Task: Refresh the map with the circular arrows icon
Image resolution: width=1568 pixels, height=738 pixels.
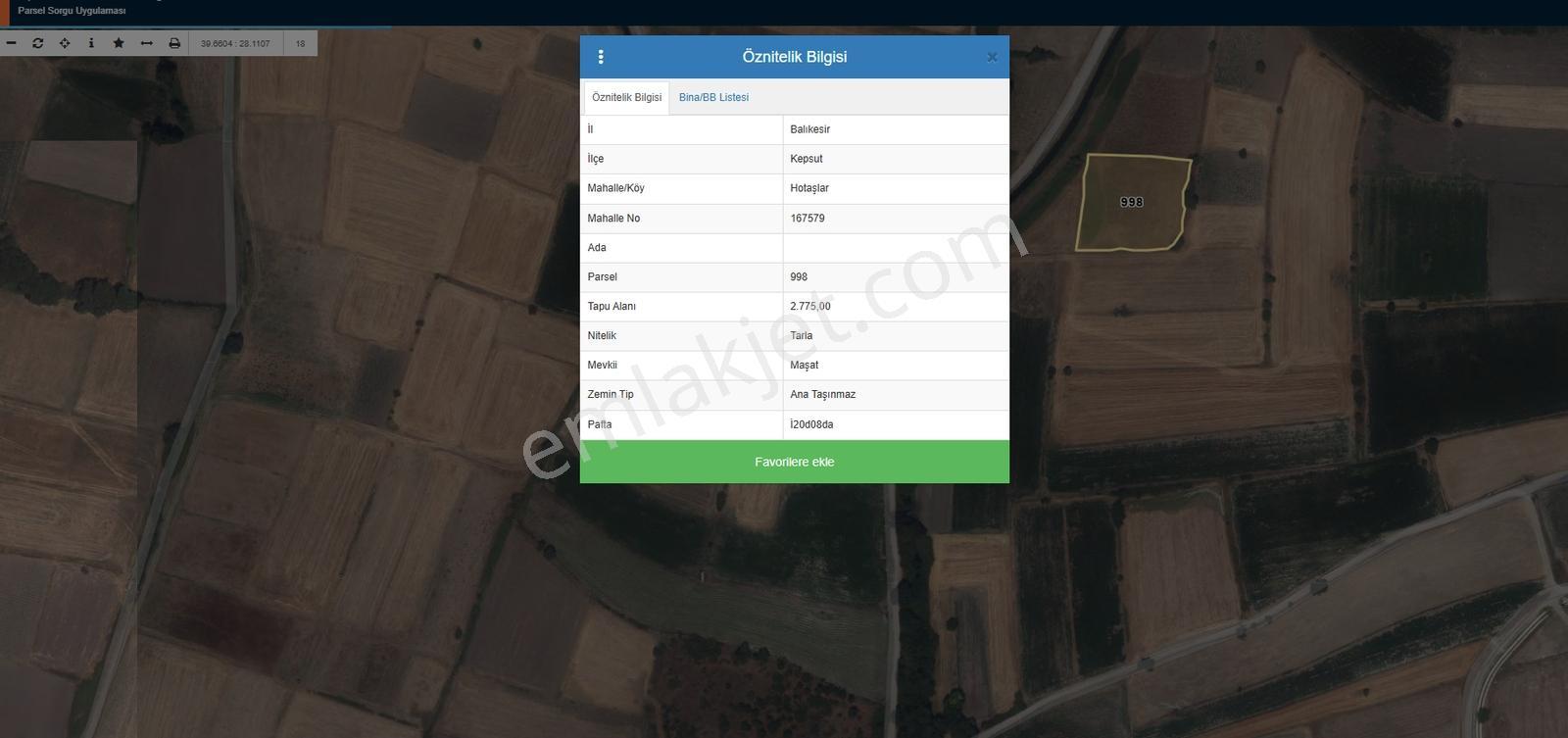Action: 37,43
